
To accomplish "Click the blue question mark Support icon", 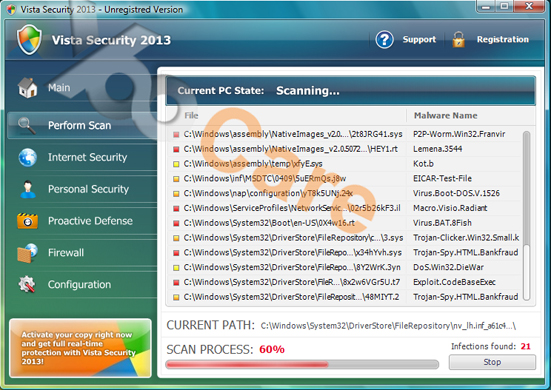I will (x=384, y=39).
